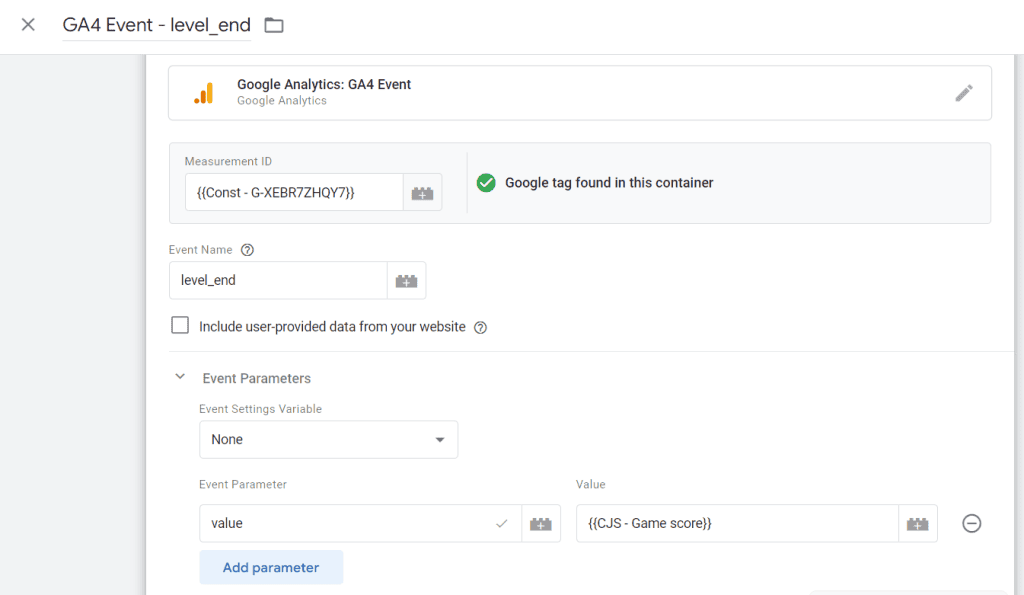
Task: Click the tag name title GA4 Event - level_end
Action: (156, 25)
